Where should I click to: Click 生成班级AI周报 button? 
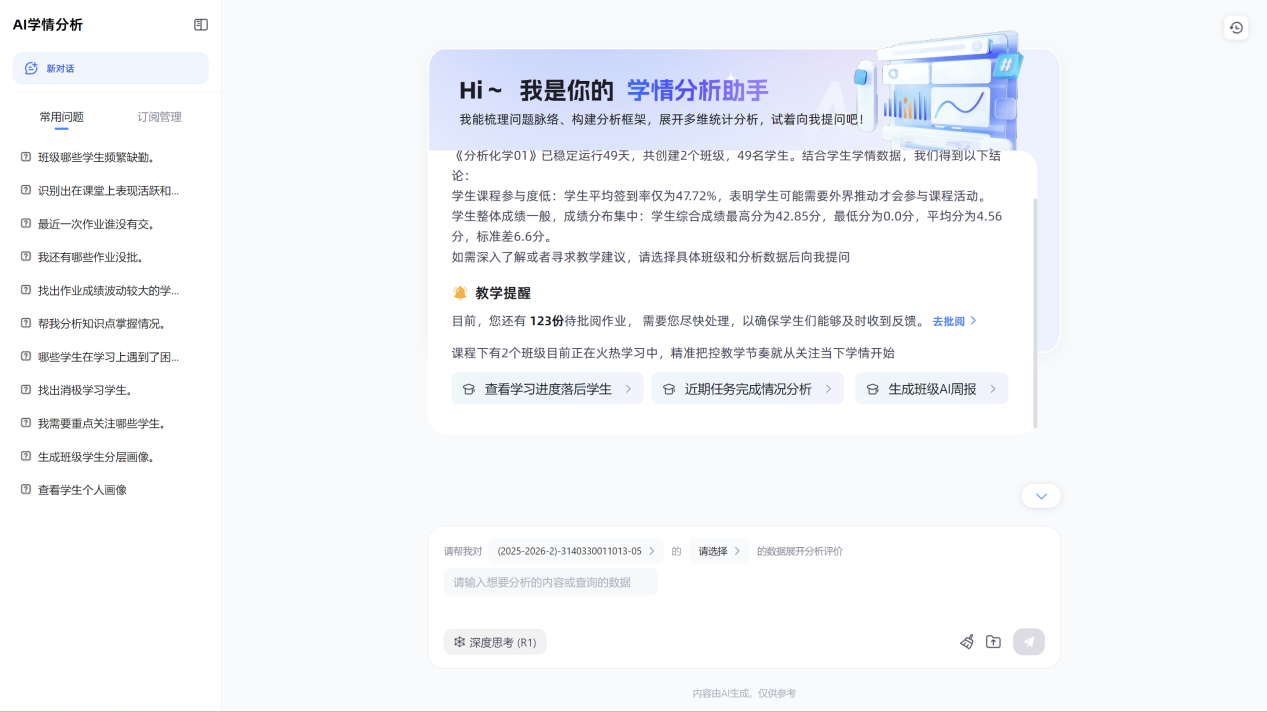coord(931,389)
